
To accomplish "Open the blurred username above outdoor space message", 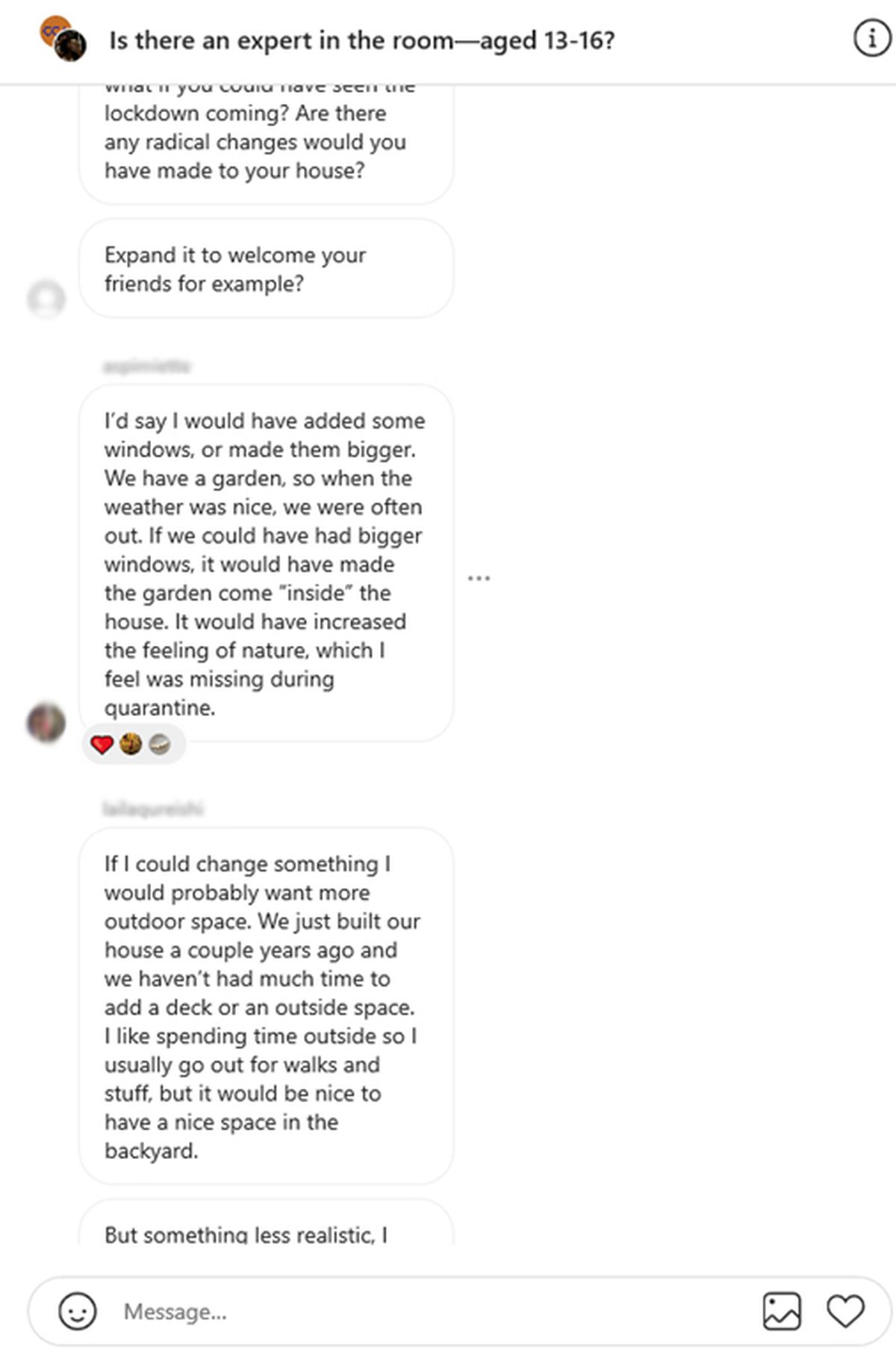I will (153, 808).
